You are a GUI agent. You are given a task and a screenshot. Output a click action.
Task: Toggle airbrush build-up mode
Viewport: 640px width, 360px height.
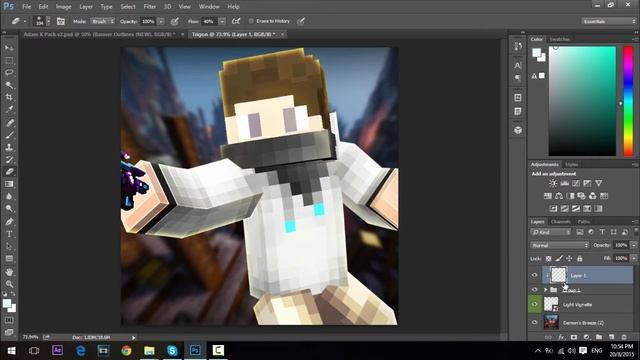236,21
